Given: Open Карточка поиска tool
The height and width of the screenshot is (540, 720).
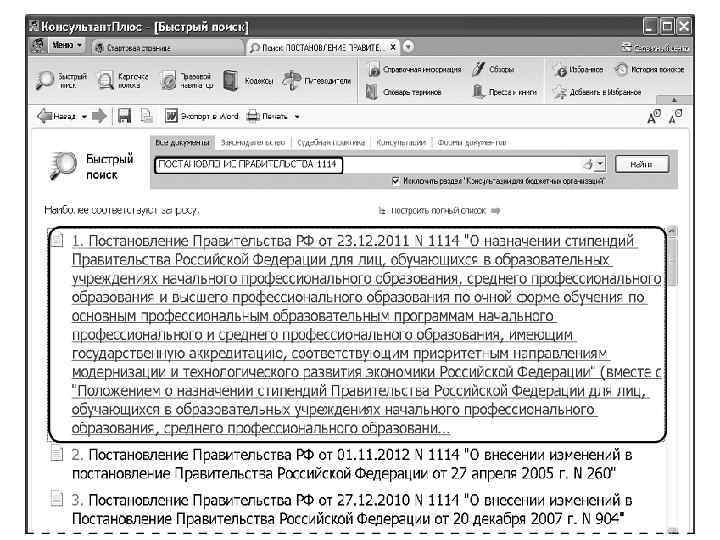Looking at the screenshot, I should [x=122, y=80].
